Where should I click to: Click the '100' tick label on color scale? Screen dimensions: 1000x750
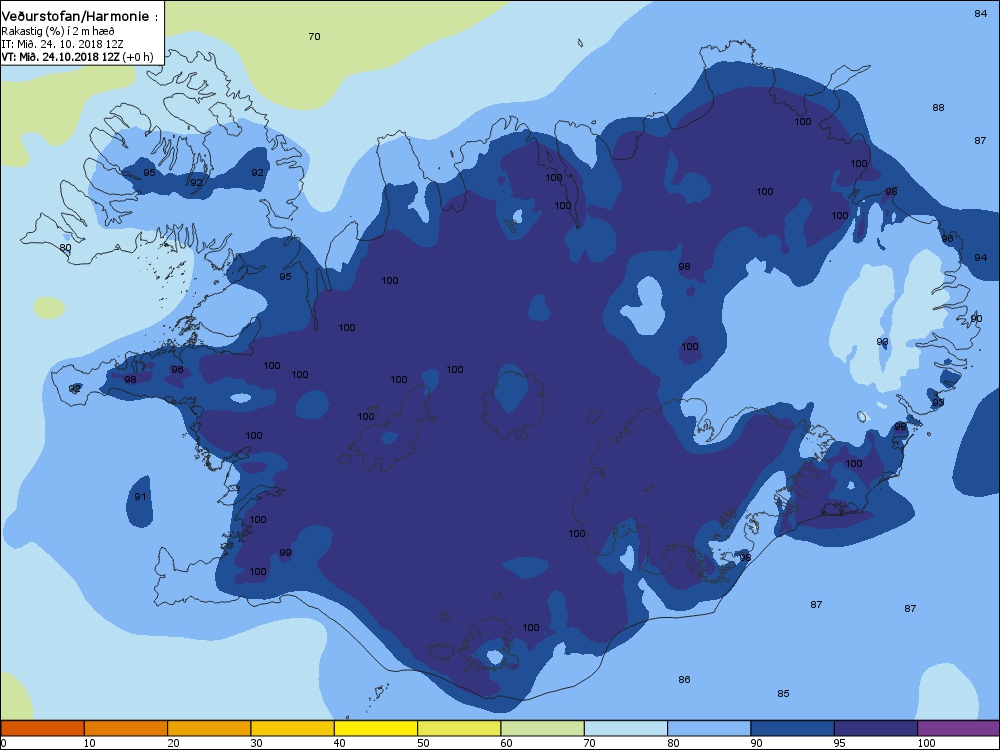tap(926, 743)
